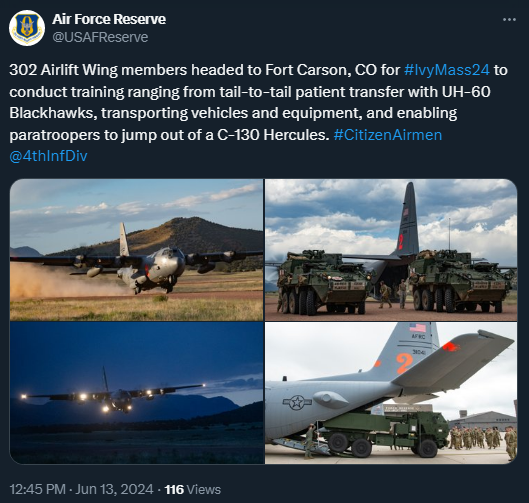Screen dimensions: 529x503
Task: Click the orange number 2 on the gray tail
Action: pyautogui.click(x=404, y=363)
